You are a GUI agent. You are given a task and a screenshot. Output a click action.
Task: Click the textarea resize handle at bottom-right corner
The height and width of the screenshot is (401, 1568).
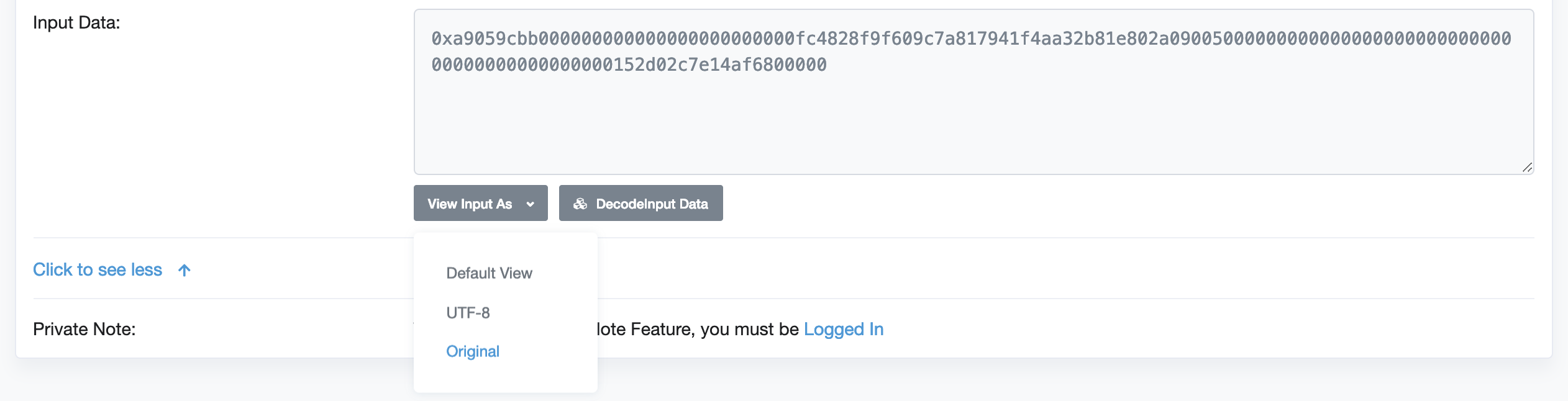coord(1528,168)
